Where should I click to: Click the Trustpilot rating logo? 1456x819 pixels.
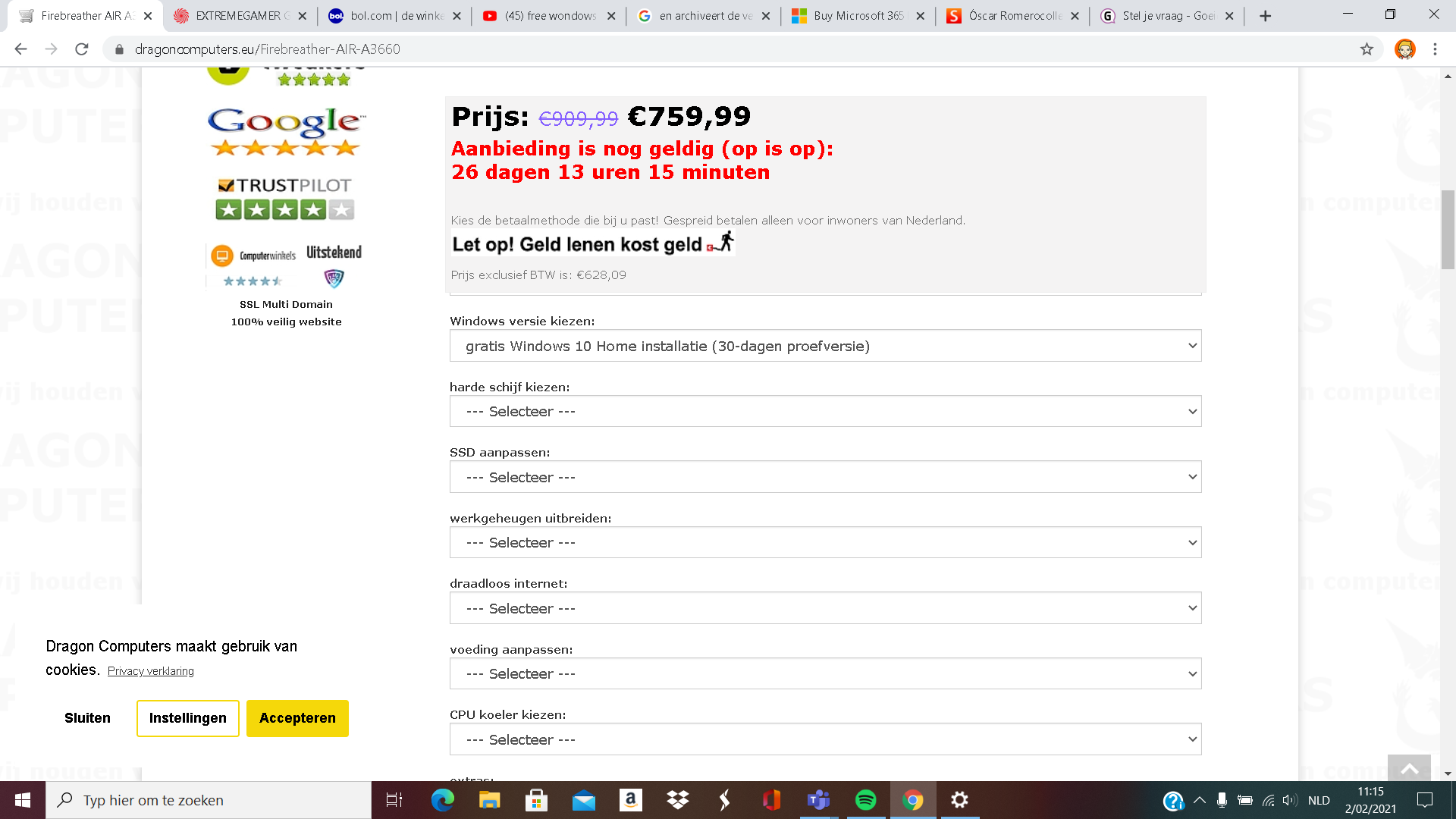[285, 199]
